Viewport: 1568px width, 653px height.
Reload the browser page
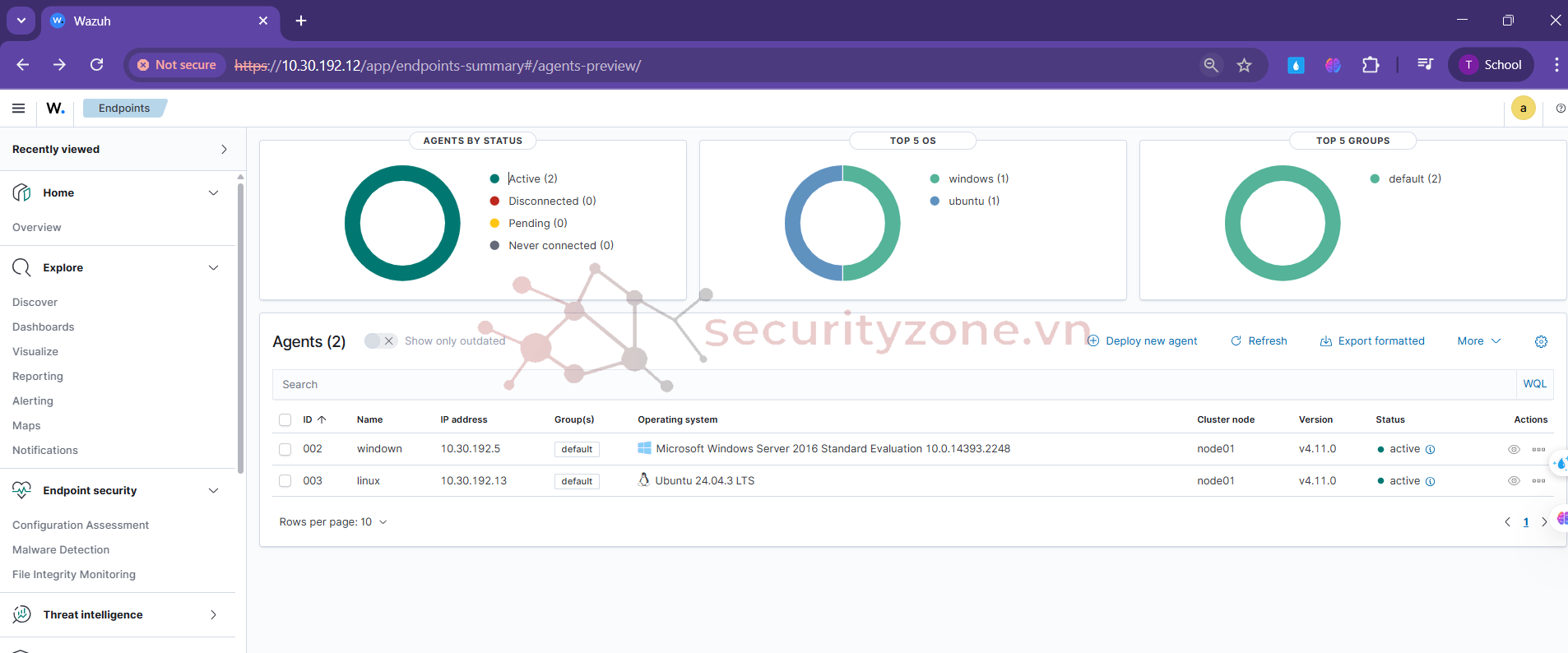96,65
